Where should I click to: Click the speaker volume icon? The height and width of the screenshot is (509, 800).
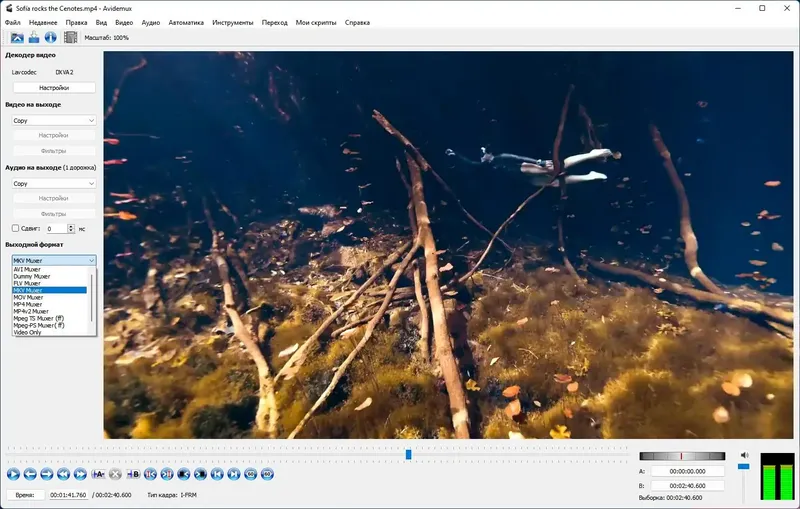(744, 455)
